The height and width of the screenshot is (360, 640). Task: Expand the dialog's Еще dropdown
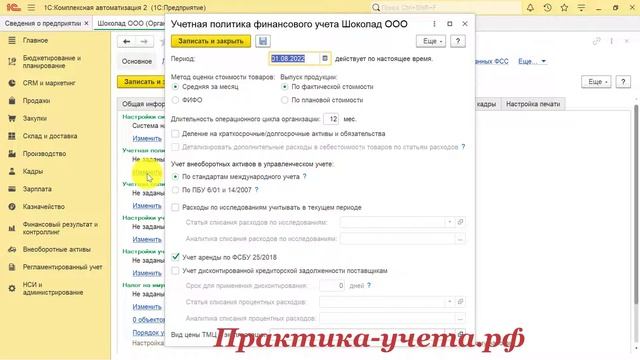click(x=431, y=41)
